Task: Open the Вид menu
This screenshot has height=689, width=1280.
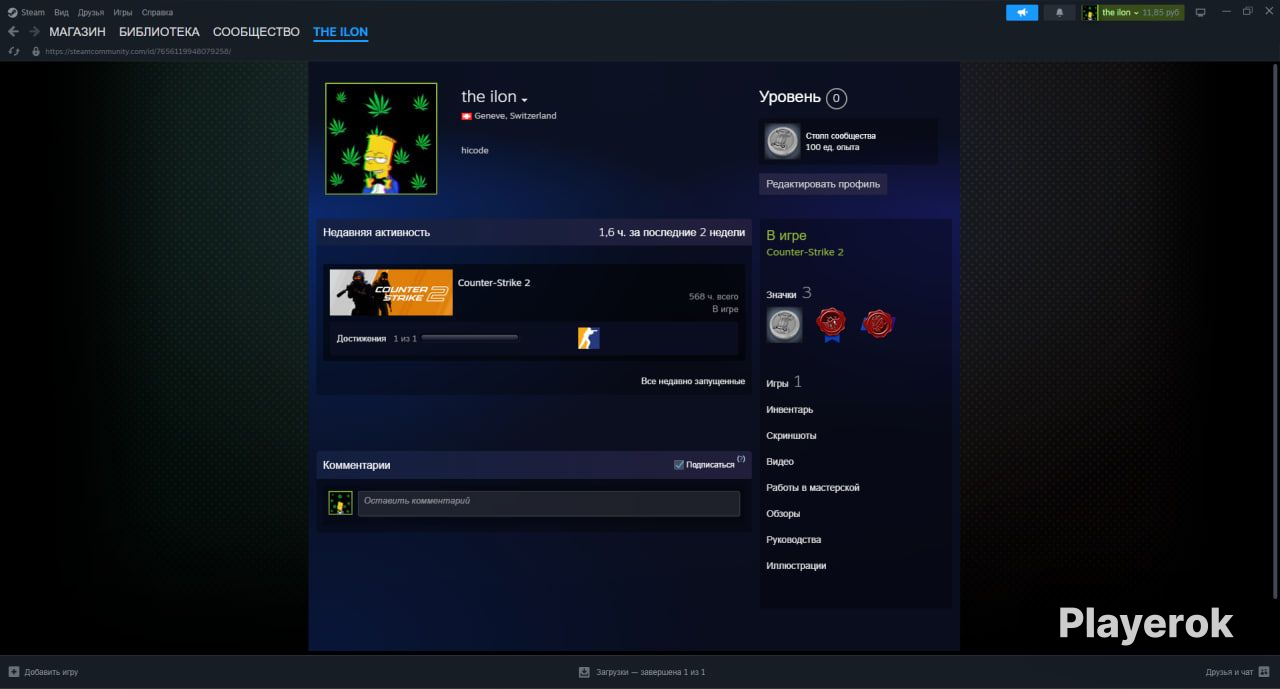Action: (61, 12)
